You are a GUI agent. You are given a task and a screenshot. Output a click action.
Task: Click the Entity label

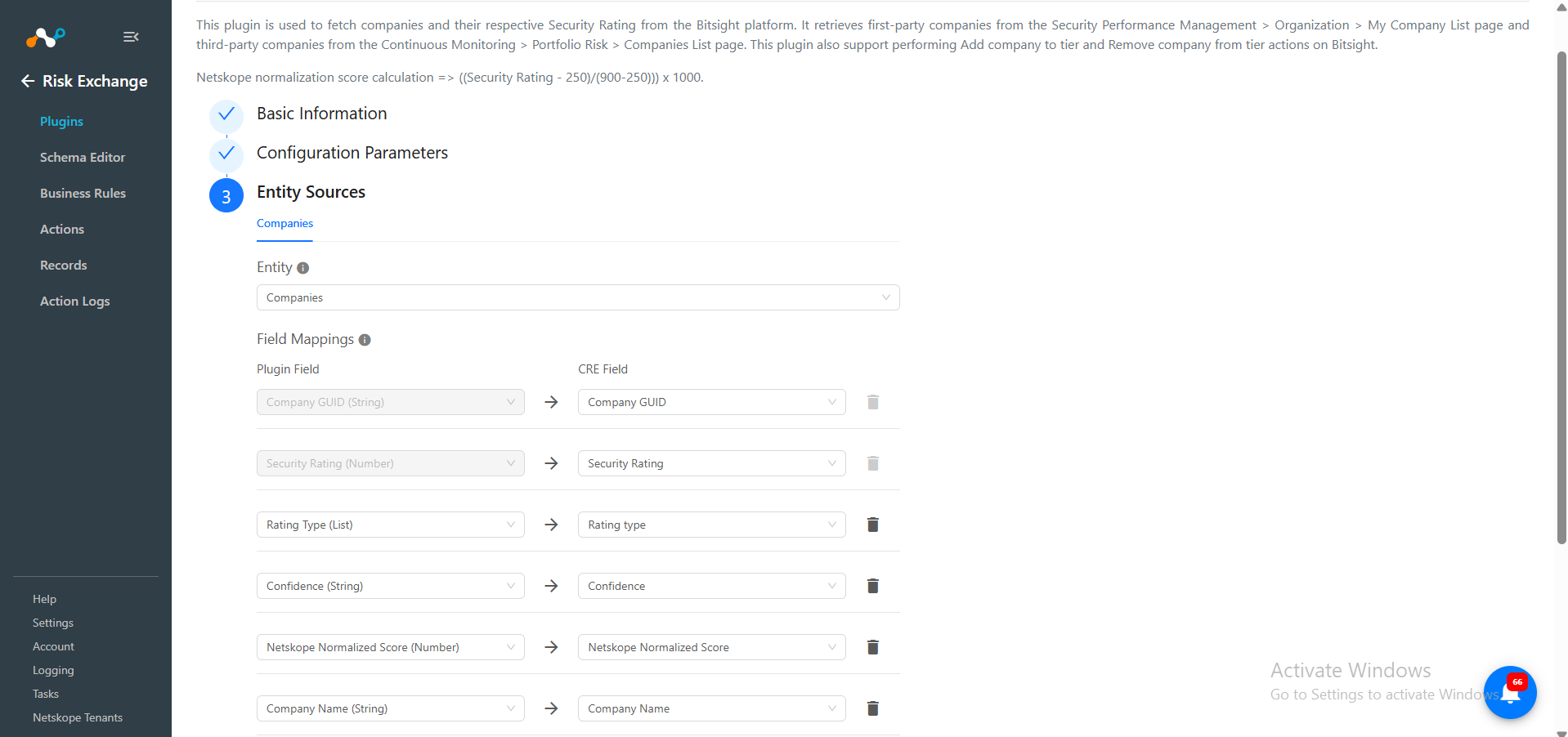point(274,267)
